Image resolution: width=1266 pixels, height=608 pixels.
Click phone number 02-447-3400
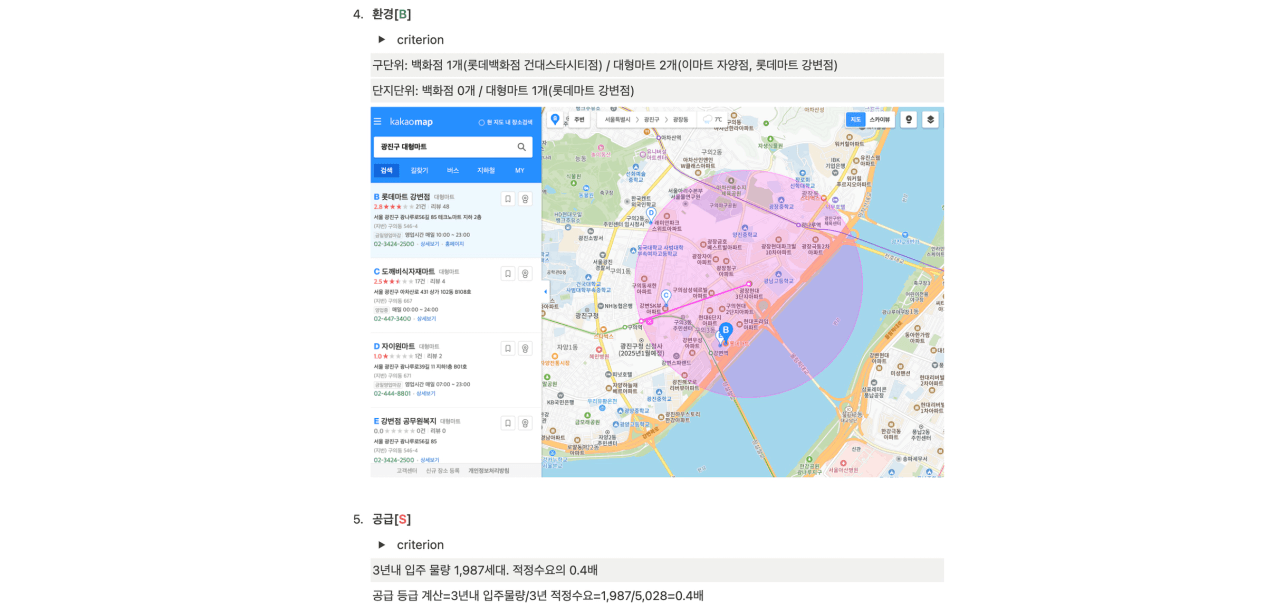pos(392,319)
